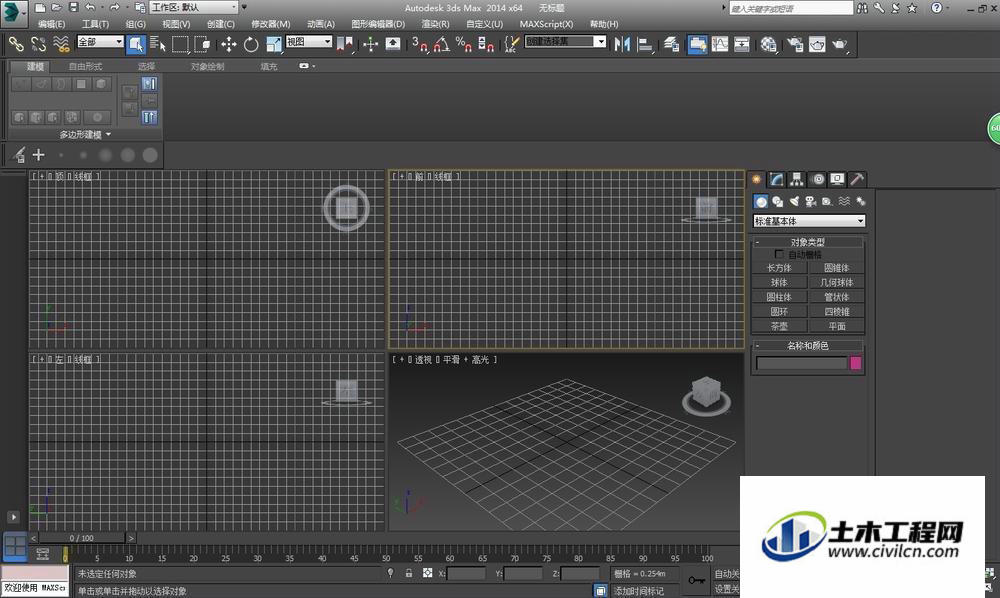
Task: Click the magenta object color swatch
Action: [856, 363]
